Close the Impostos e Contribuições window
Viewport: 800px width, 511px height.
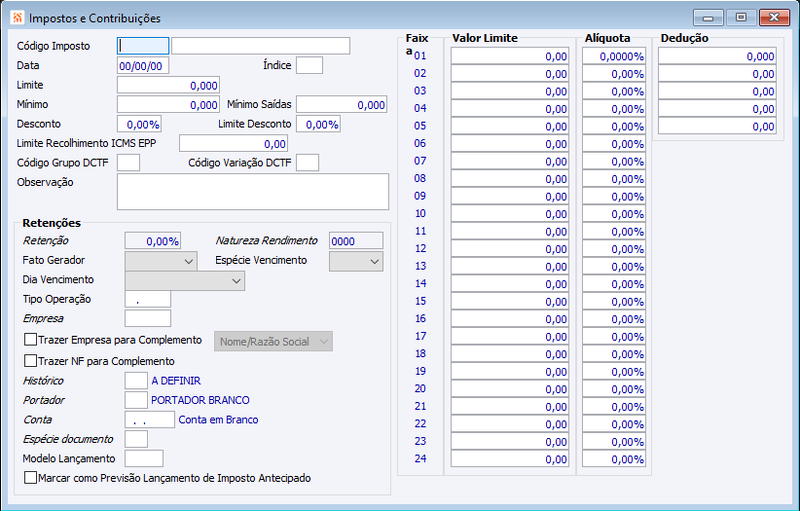tap(774, 18)
